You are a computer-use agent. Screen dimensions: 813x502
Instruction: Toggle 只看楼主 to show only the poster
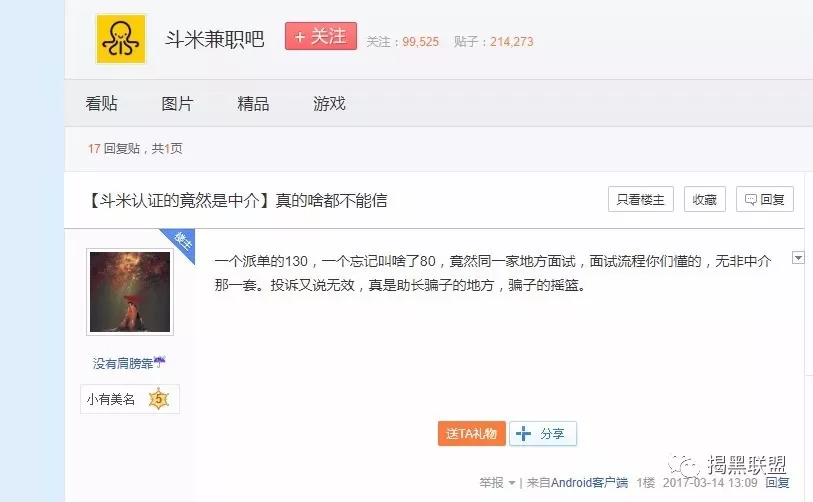coord(640,199)
